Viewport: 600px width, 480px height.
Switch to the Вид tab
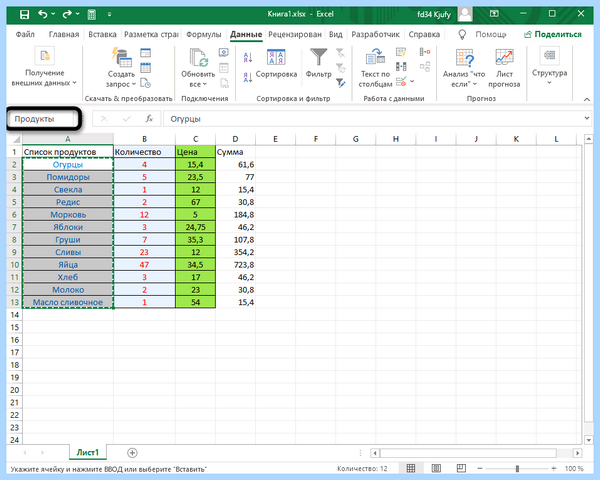[x=336, y=34]
